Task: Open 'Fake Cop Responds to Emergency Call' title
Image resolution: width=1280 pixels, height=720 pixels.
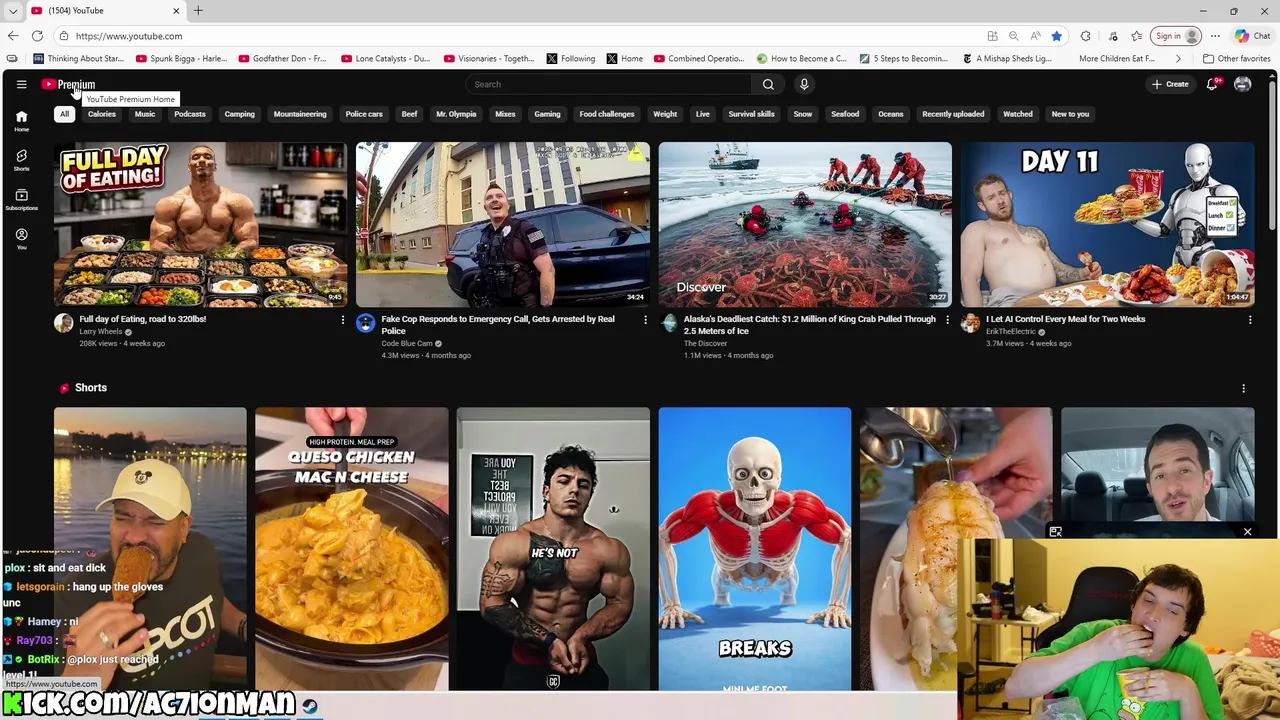Action: 498,325
